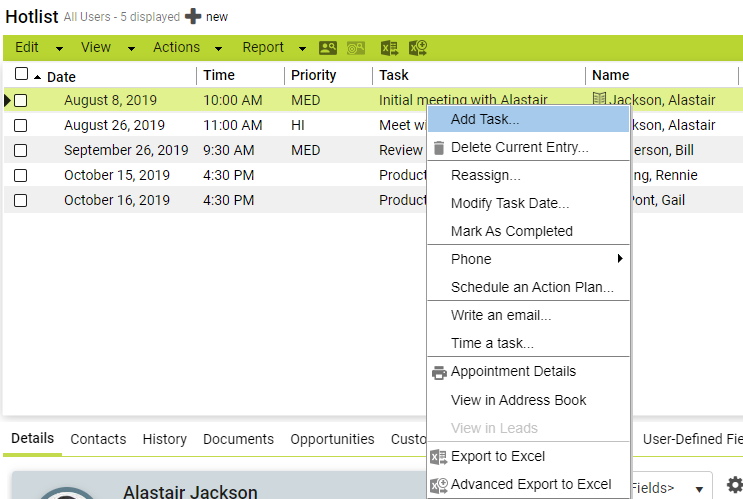
Task: Select Time a task option
Action: [528, 343]
